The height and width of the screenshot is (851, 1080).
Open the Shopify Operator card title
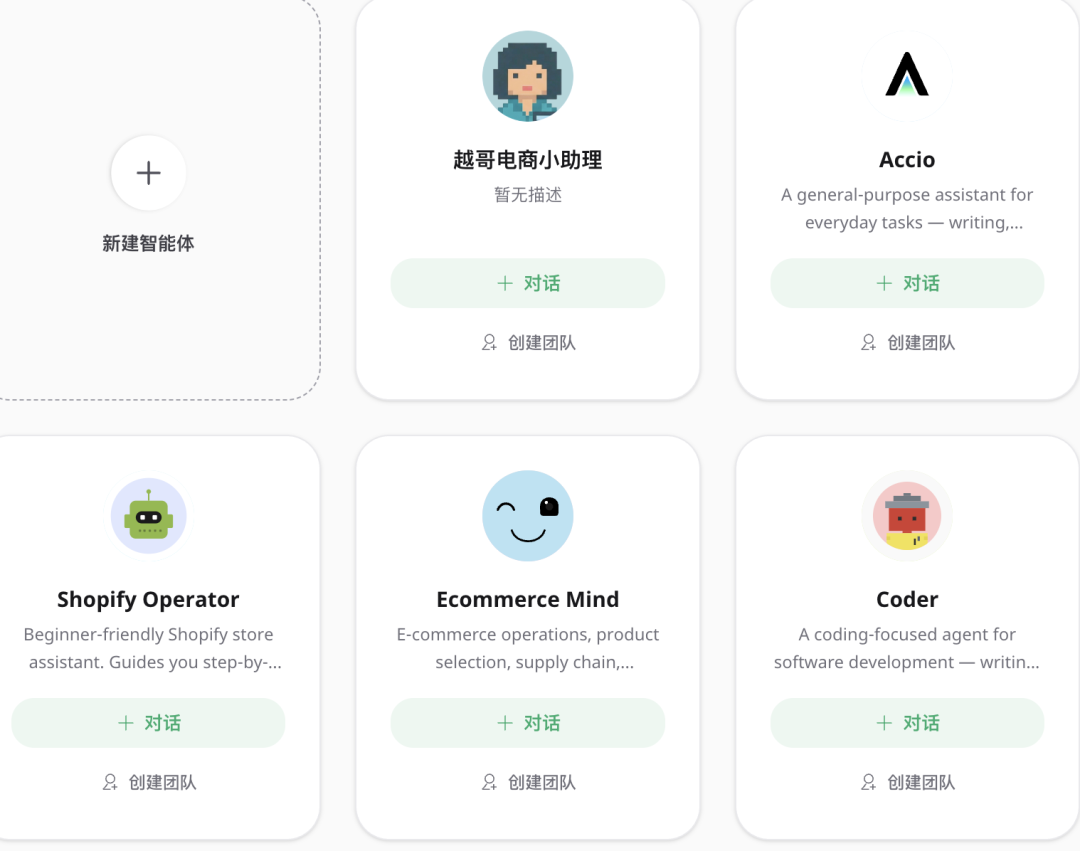pos(148,599)
